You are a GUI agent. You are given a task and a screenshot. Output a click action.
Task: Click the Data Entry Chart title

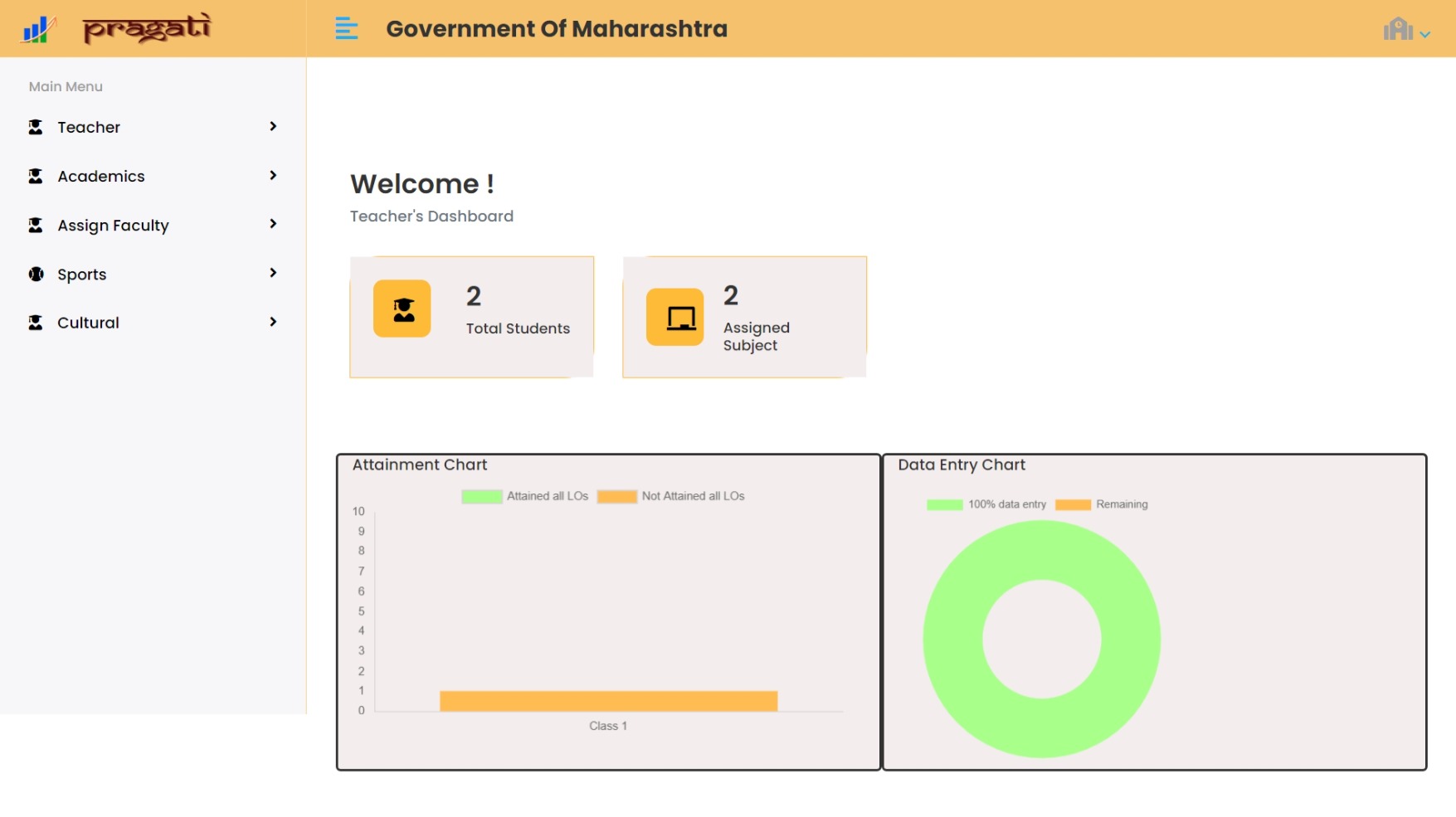(962, 465)
